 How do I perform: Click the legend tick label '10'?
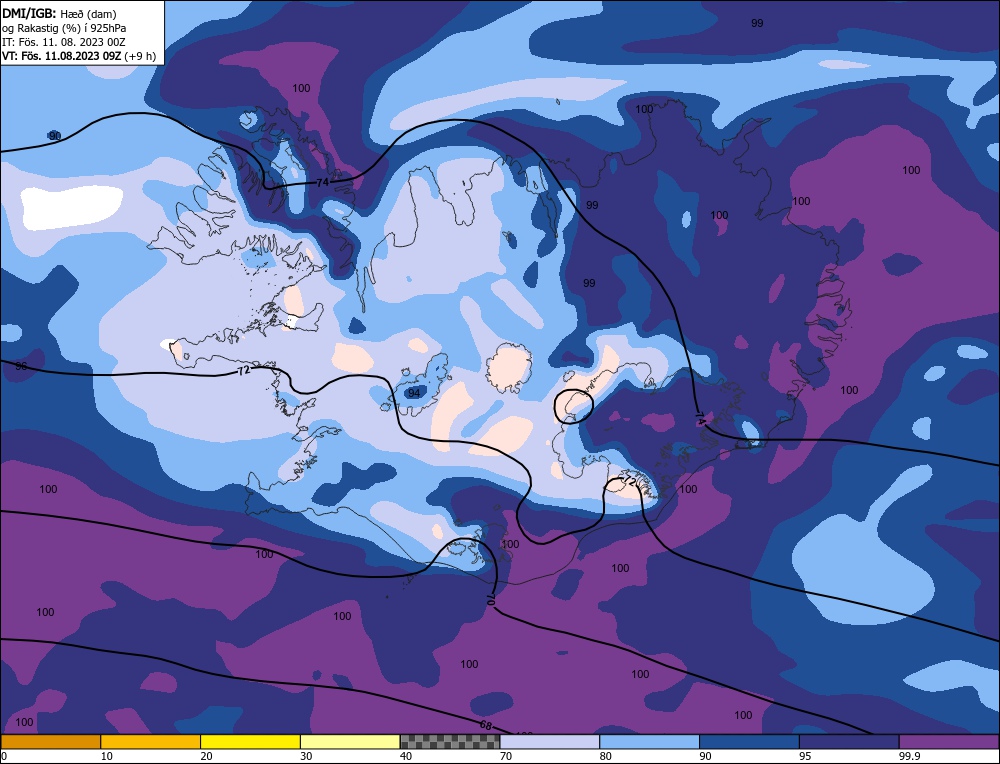(107, 756)
